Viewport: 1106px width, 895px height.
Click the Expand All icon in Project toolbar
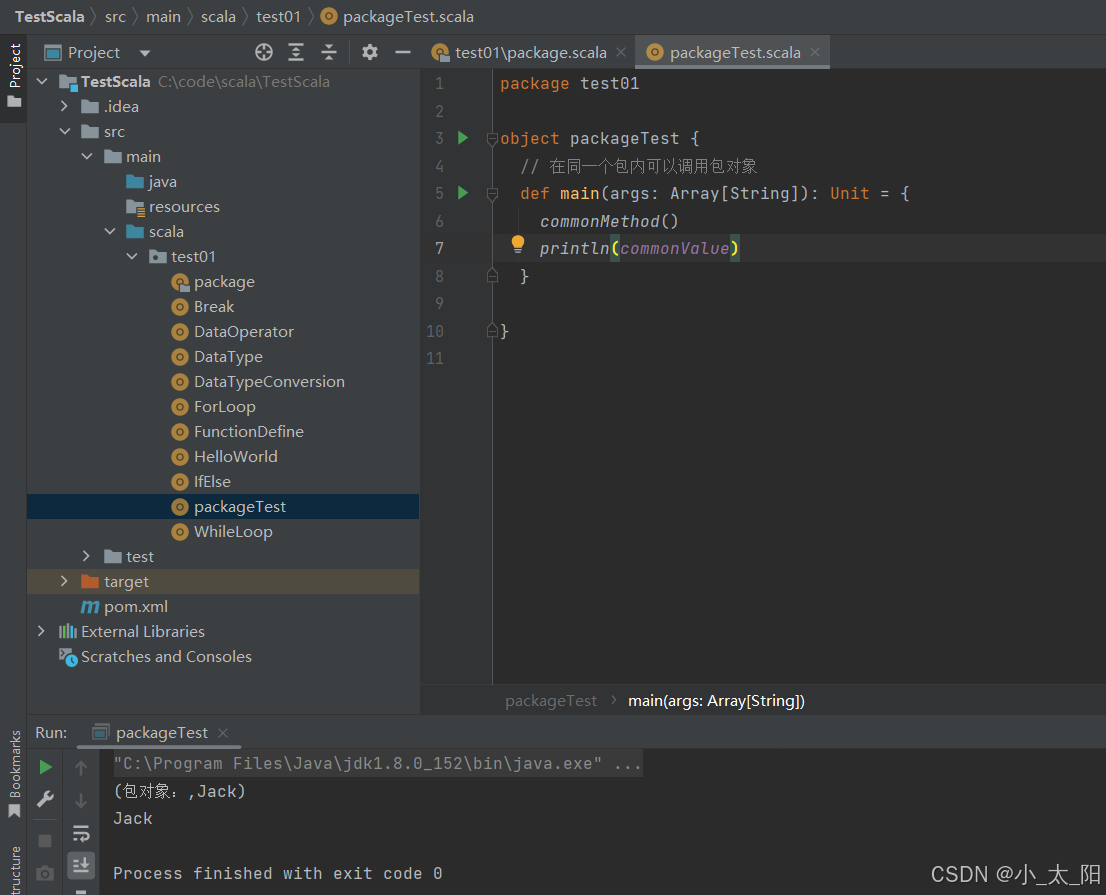point(296,52)
